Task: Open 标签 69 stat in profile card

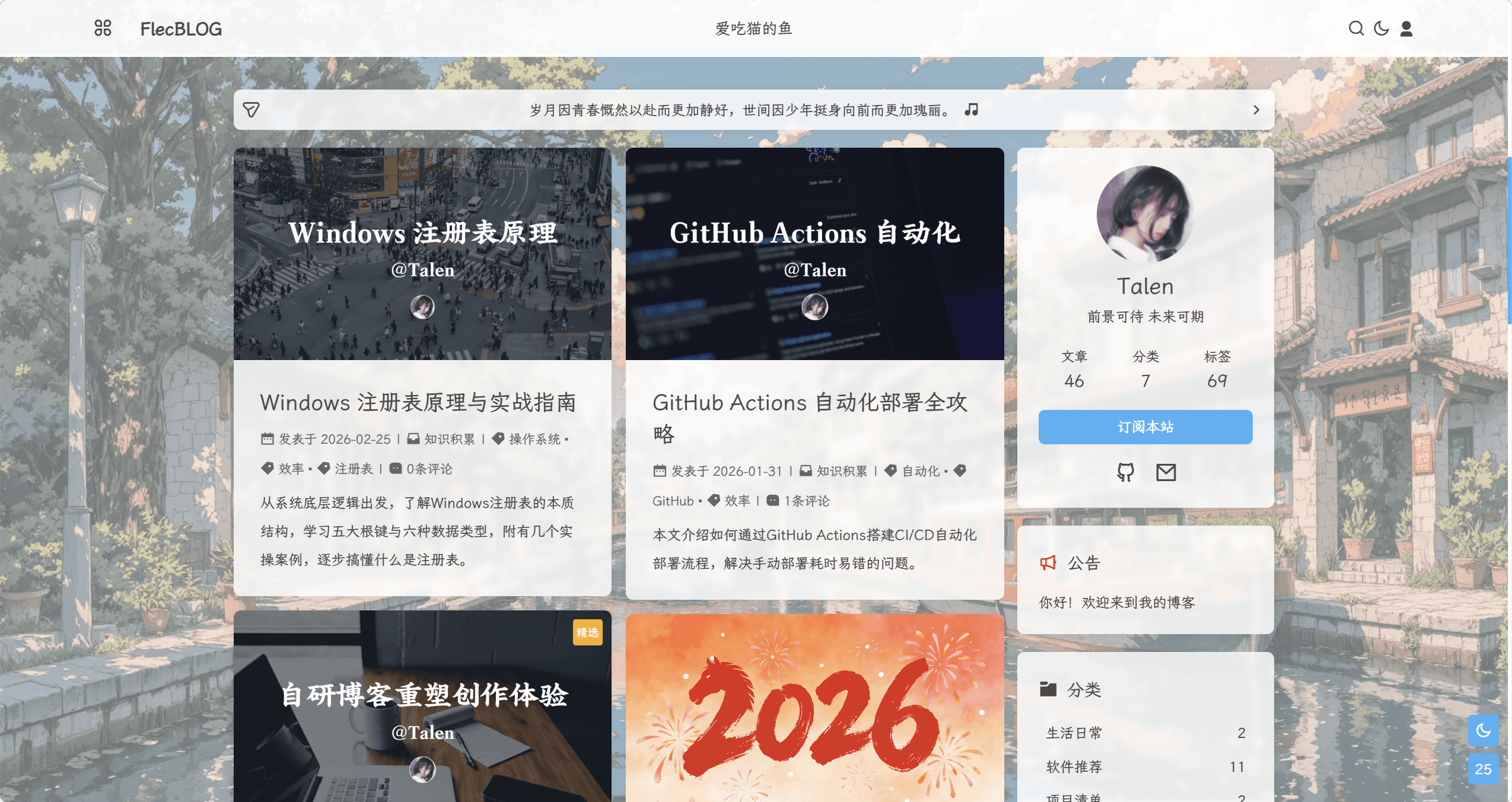Action: point(1217,369)
